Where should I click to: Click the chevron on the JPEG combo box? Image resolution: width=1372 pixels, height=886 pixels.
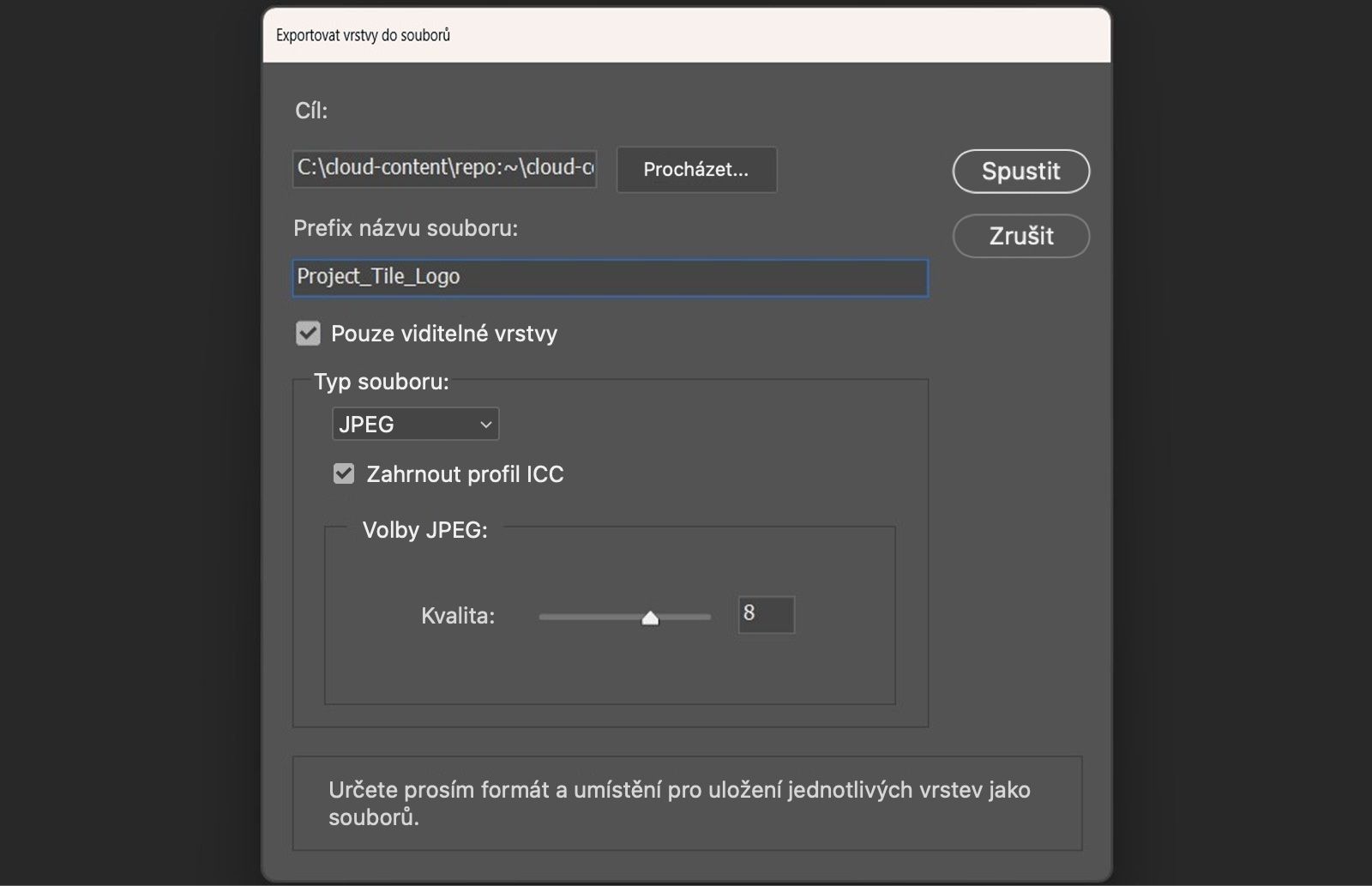pos(484,423)
